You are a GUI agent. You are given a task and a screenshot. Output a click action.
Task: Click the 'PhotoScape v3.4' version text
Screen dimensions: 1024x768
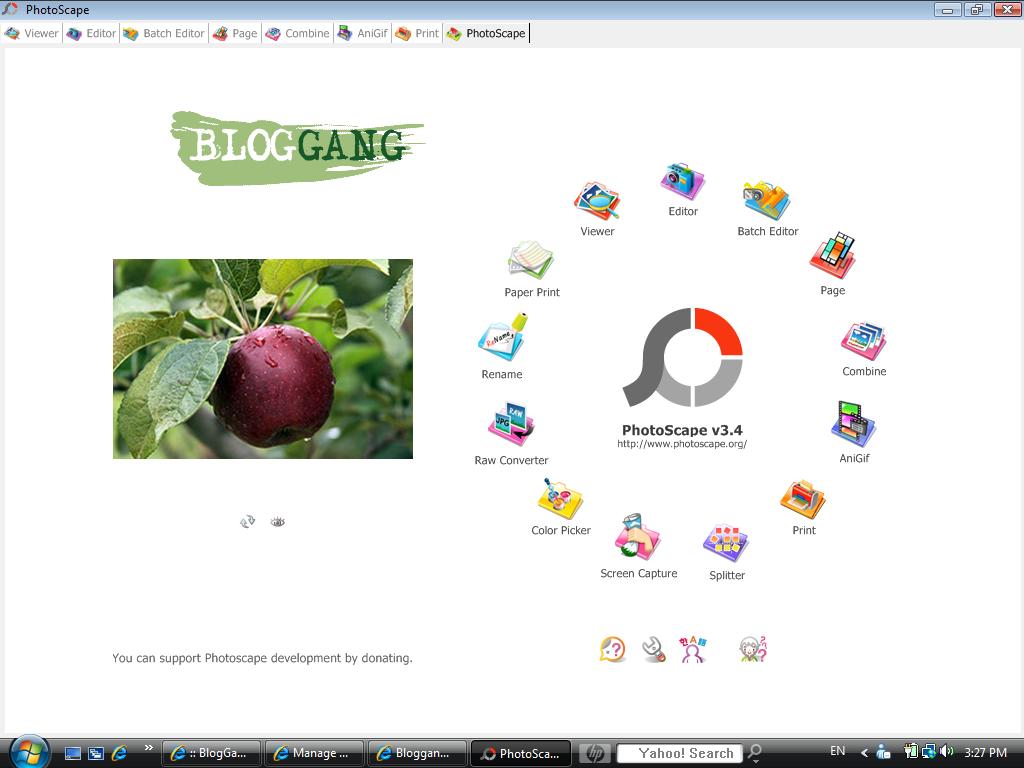pyautogui.click(x=682, y=430)
